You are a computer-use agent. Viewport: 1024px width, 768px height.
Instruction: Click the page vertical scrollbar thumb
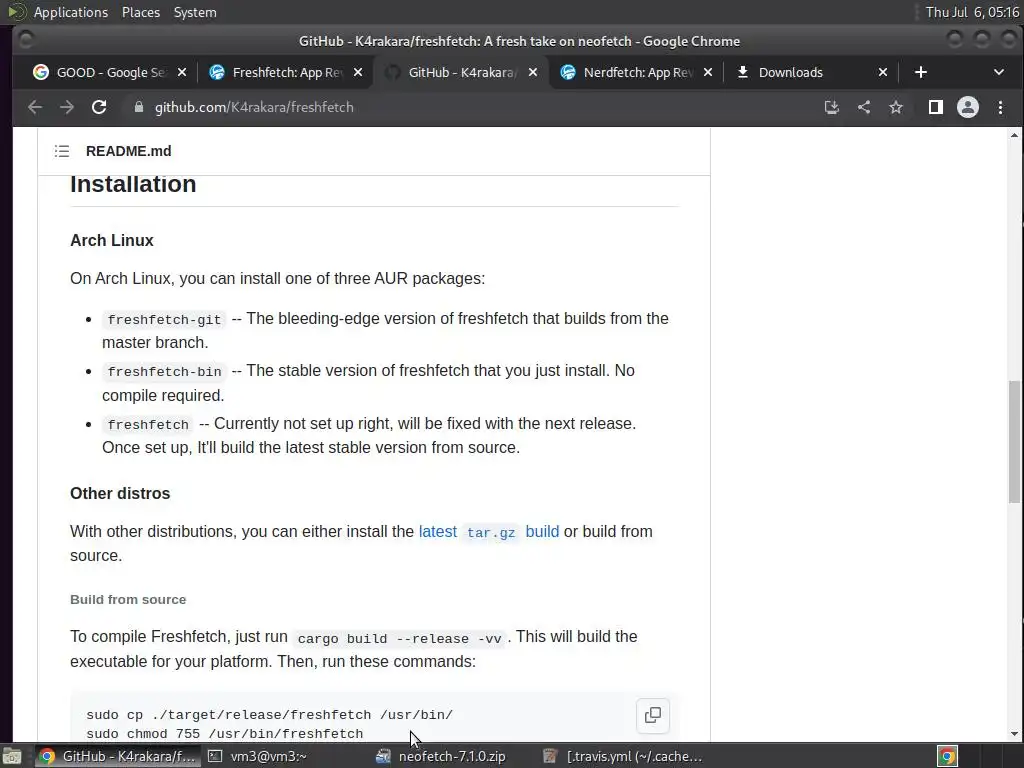(x=1014, y=442)
